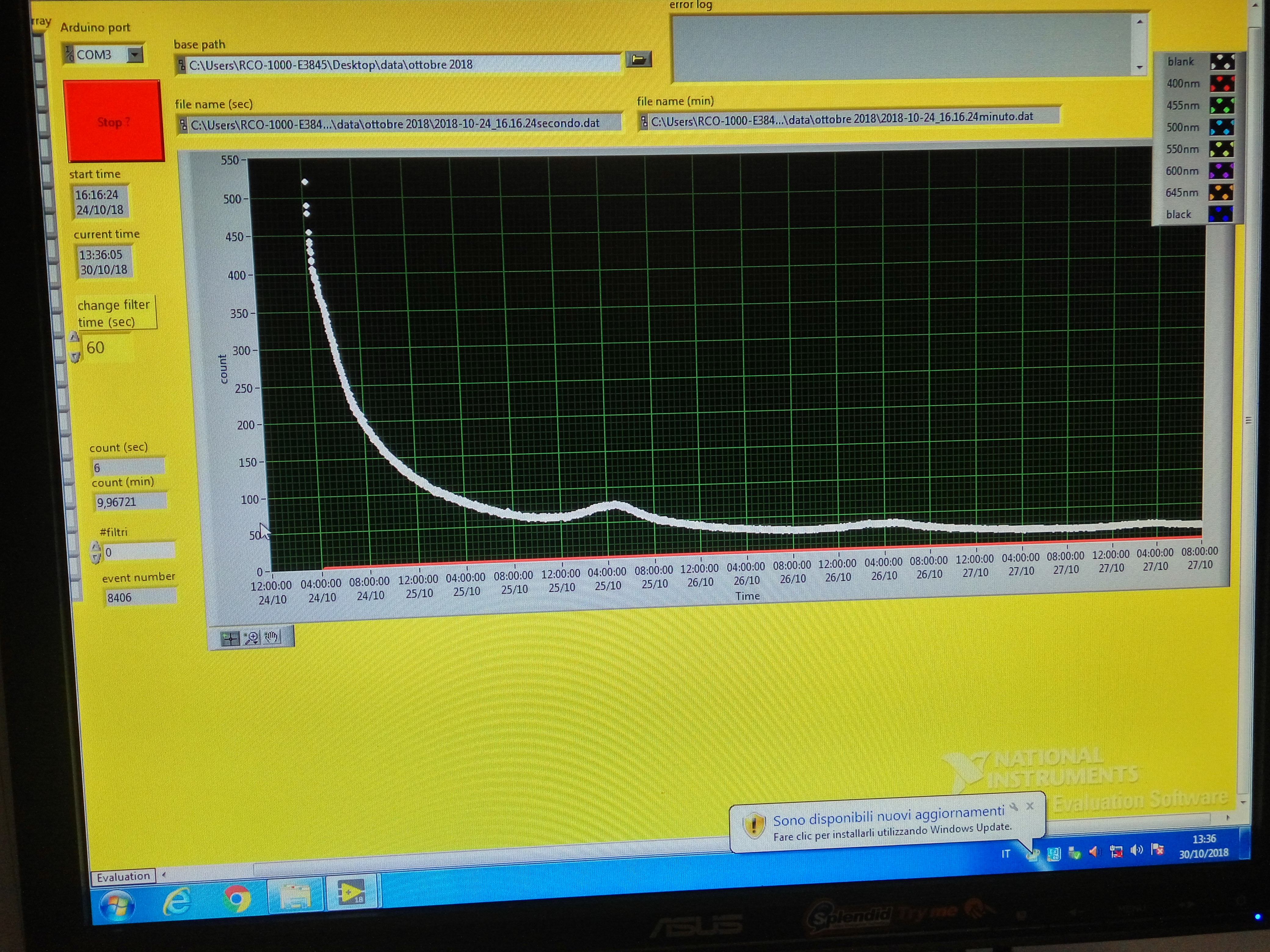Open the Arduino port COM3 dropdown

134,55
